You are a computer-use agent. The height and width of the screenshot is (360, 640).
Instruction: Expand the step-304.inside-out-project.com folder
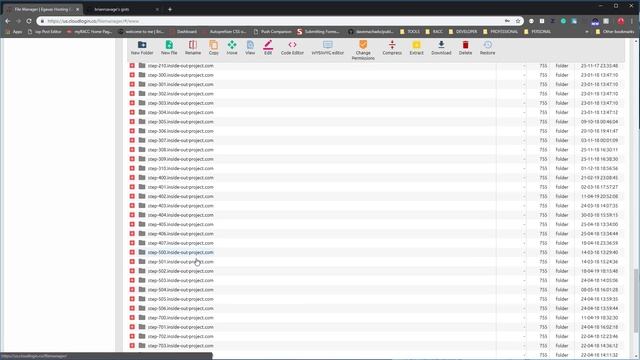(x=132, y=112)
